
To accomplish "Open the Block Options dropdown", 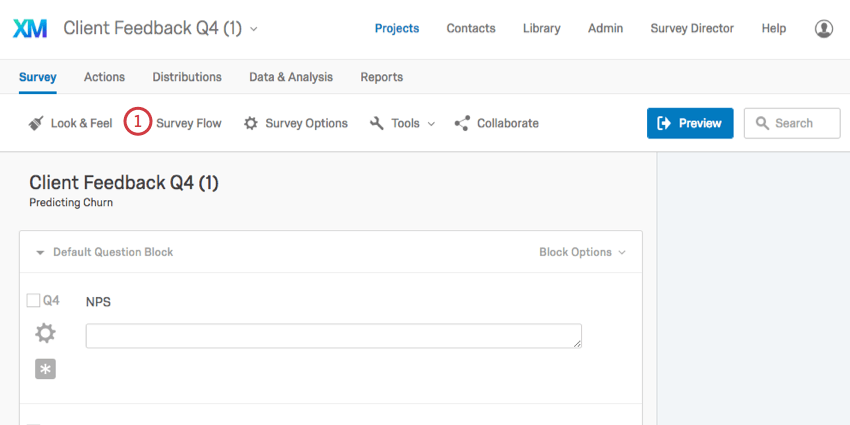I will point(582,252).
